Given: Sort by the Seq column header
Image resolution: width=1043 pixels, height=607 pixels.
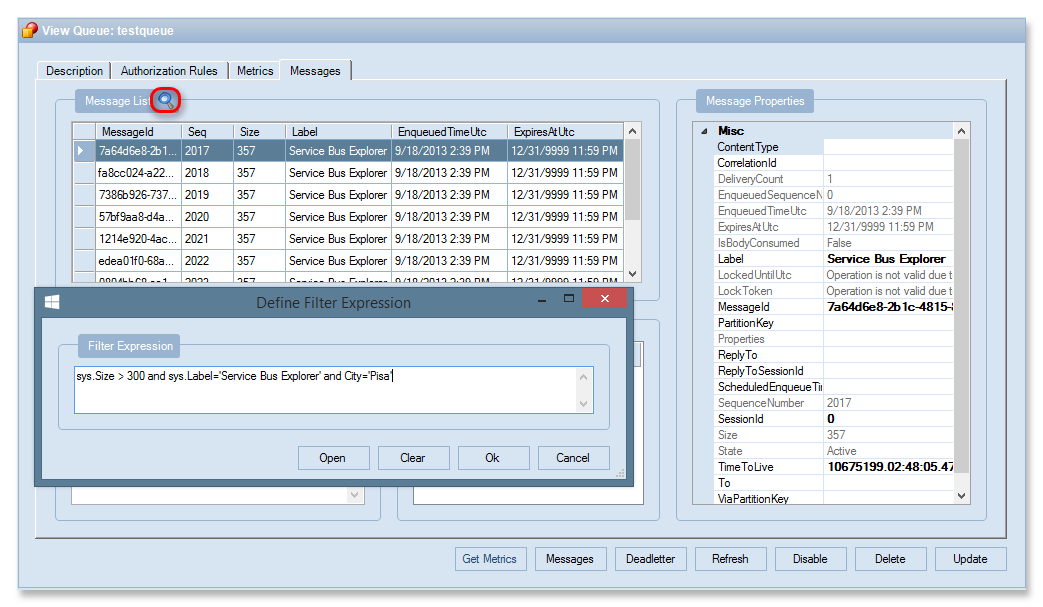Looking at the screenshot, I should coord(208,132).
